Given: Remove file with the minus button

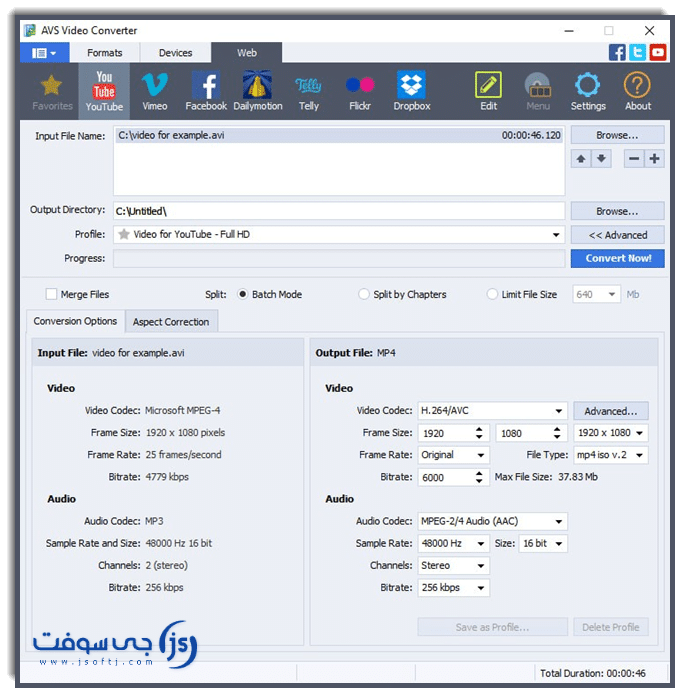Looking at the screenshot, I should (634, 158).
